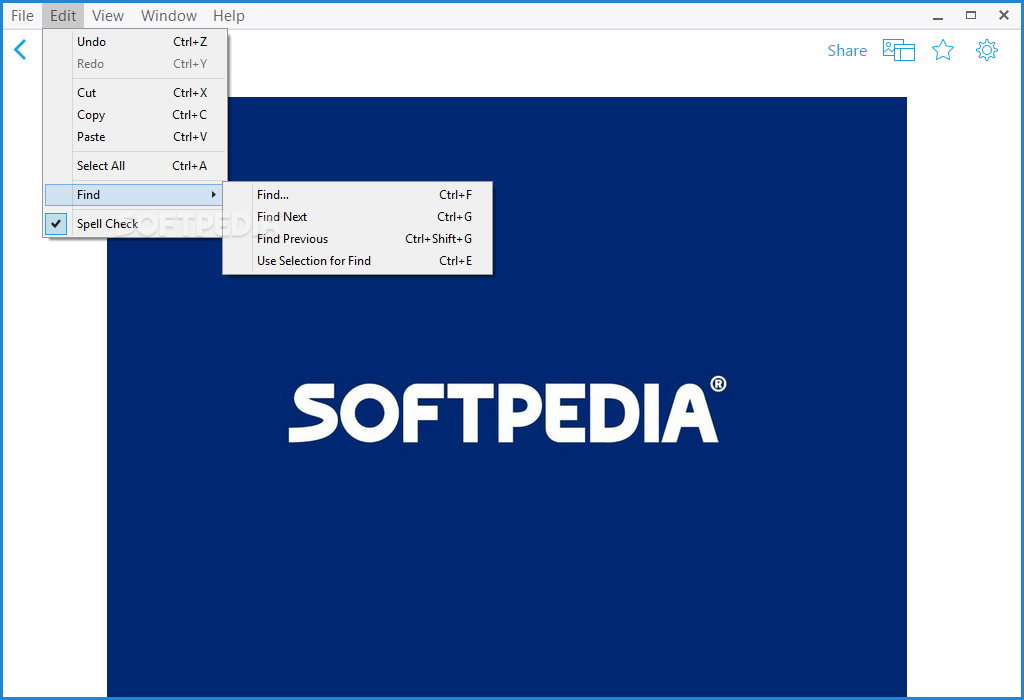Open the File menu
Image resolution: width=1024 pixels, height=700 pixels.
tap(22, 16)
